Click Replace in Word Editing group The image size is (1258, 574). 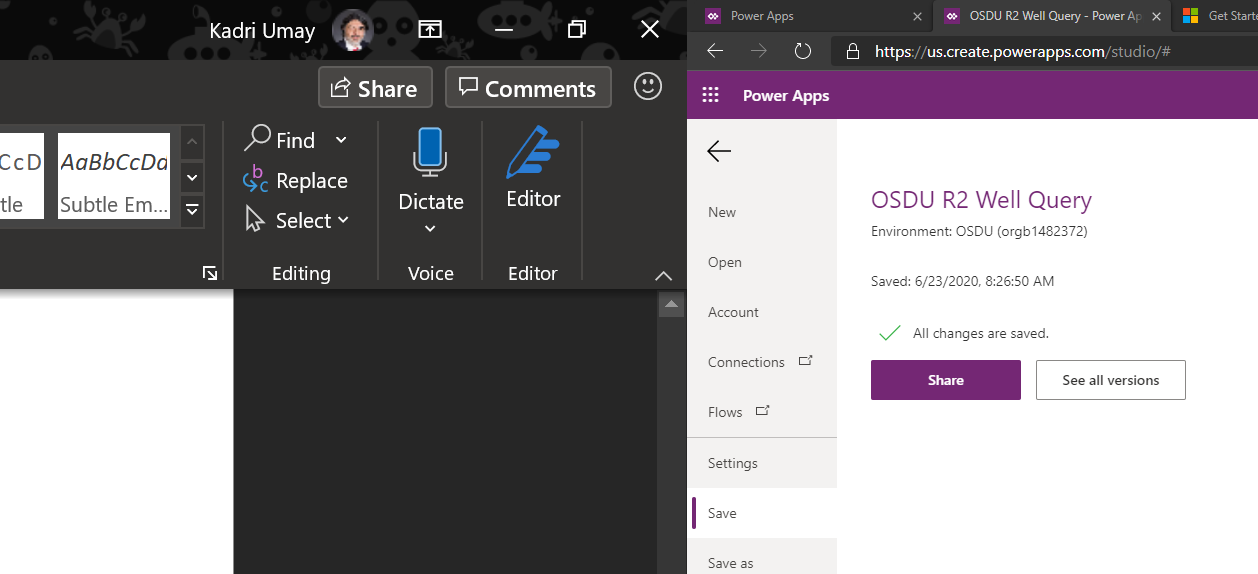tap(296, 180)
